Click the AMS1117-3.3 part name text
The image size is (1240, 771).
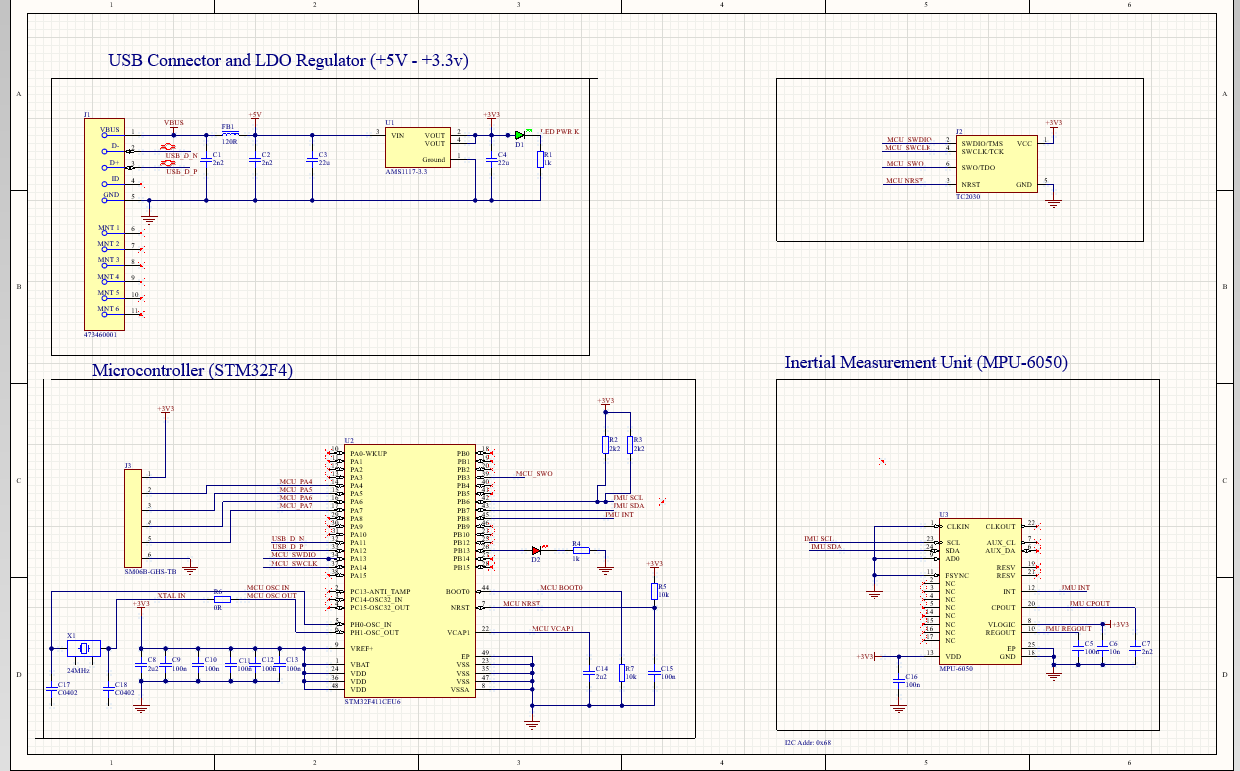coord(406,172)
